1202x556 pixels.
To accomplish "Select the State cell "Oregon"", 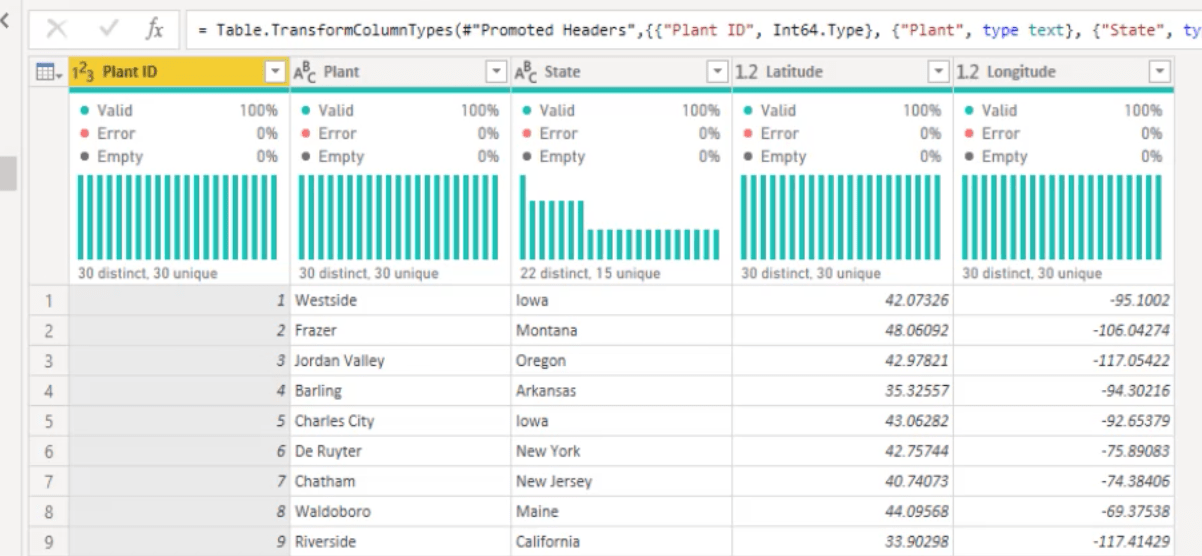I will pyautogui.click(x=621, y=360).
